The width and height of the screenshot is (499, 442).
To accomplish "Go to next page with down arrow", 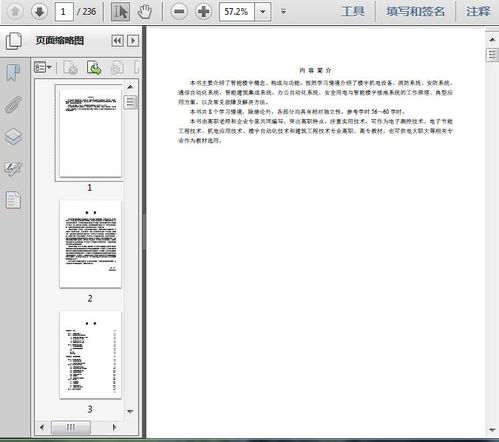I will coord(39,12).
